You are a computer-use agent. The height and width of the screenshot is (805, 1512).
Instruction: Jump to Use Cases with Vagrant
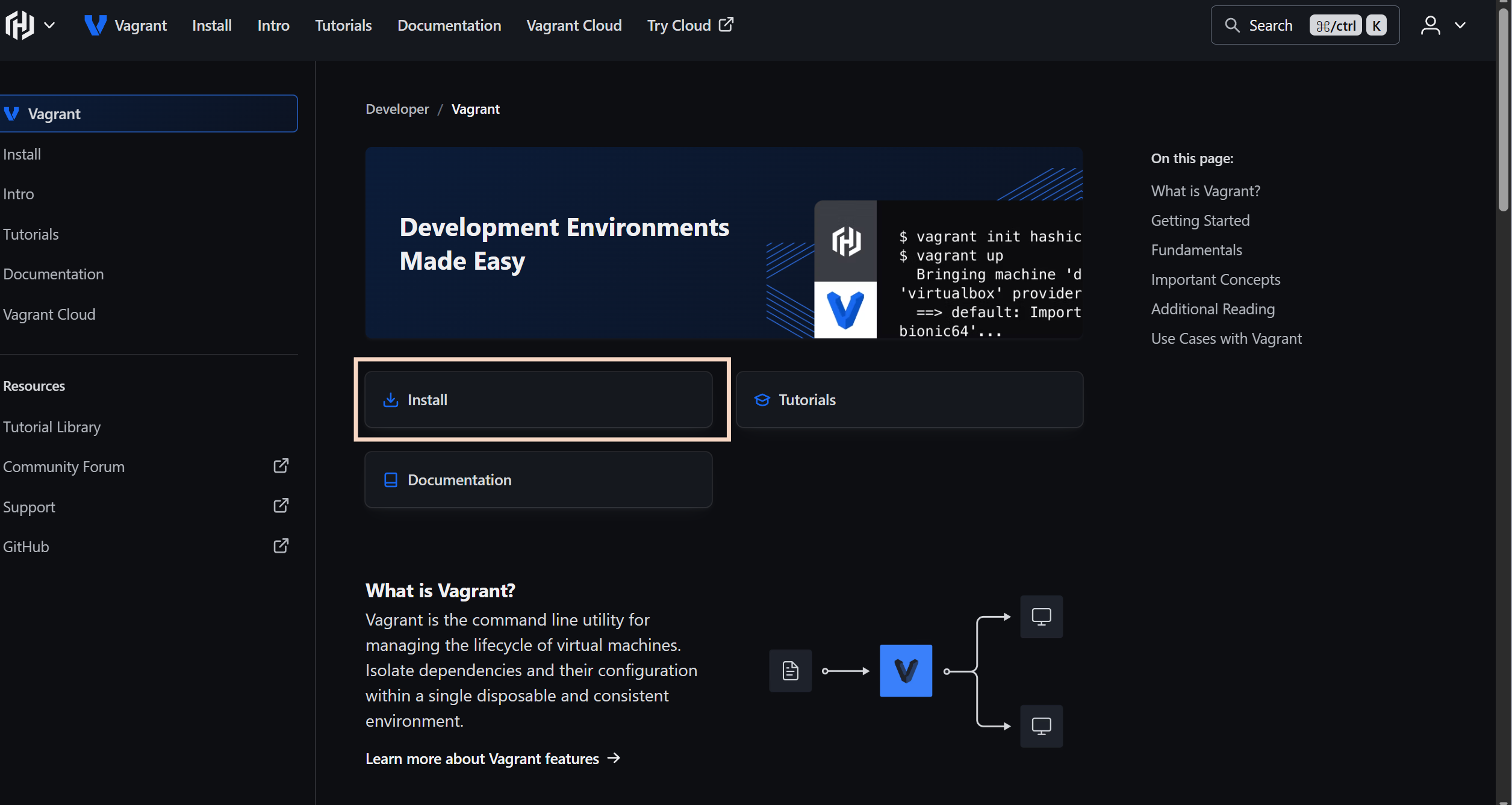click(x=1227, y=338)
